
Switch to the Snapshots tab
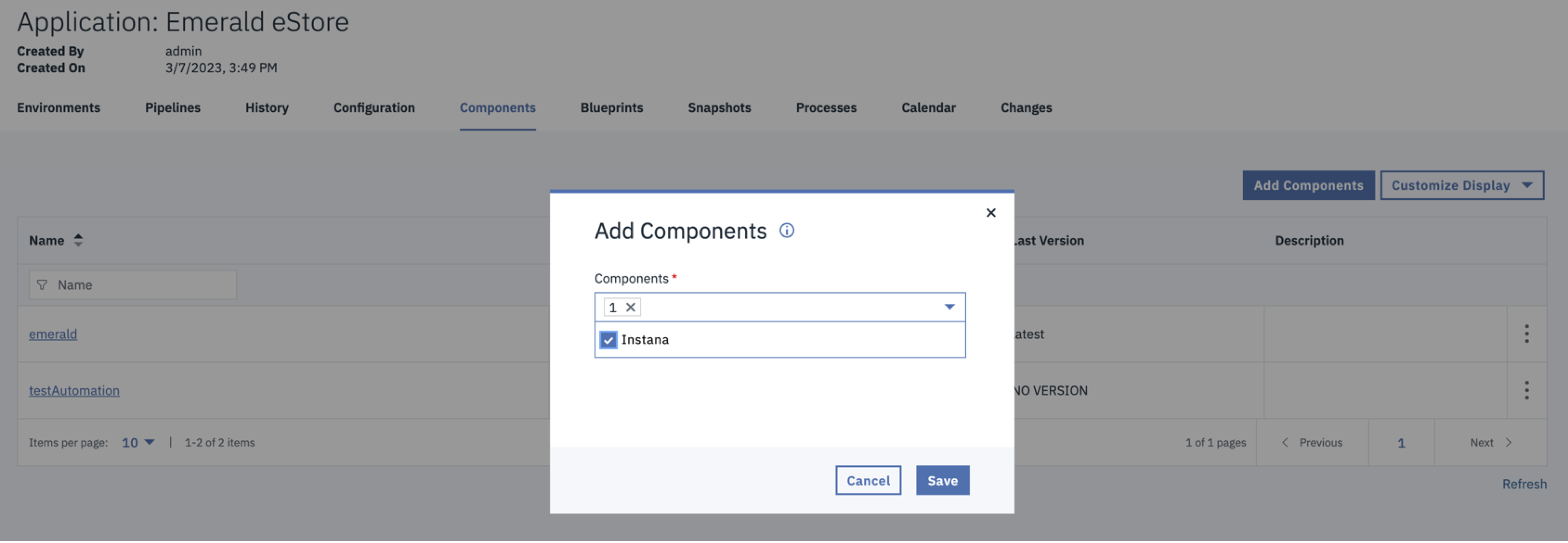click(x=719, y=107)
